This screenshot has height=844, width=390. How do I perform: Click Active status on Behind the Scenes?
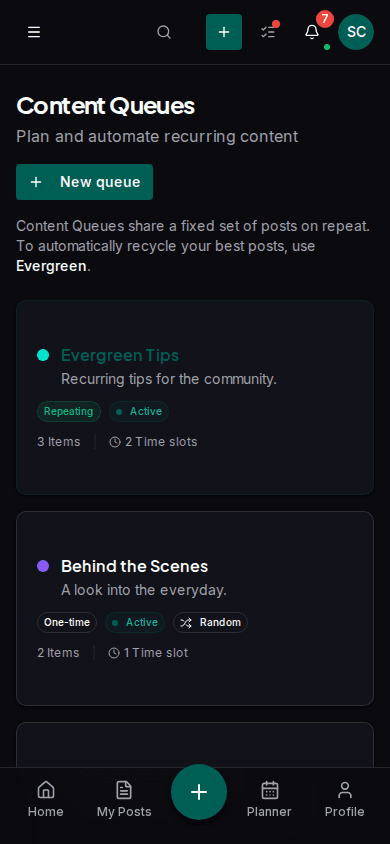pos(135,622)
